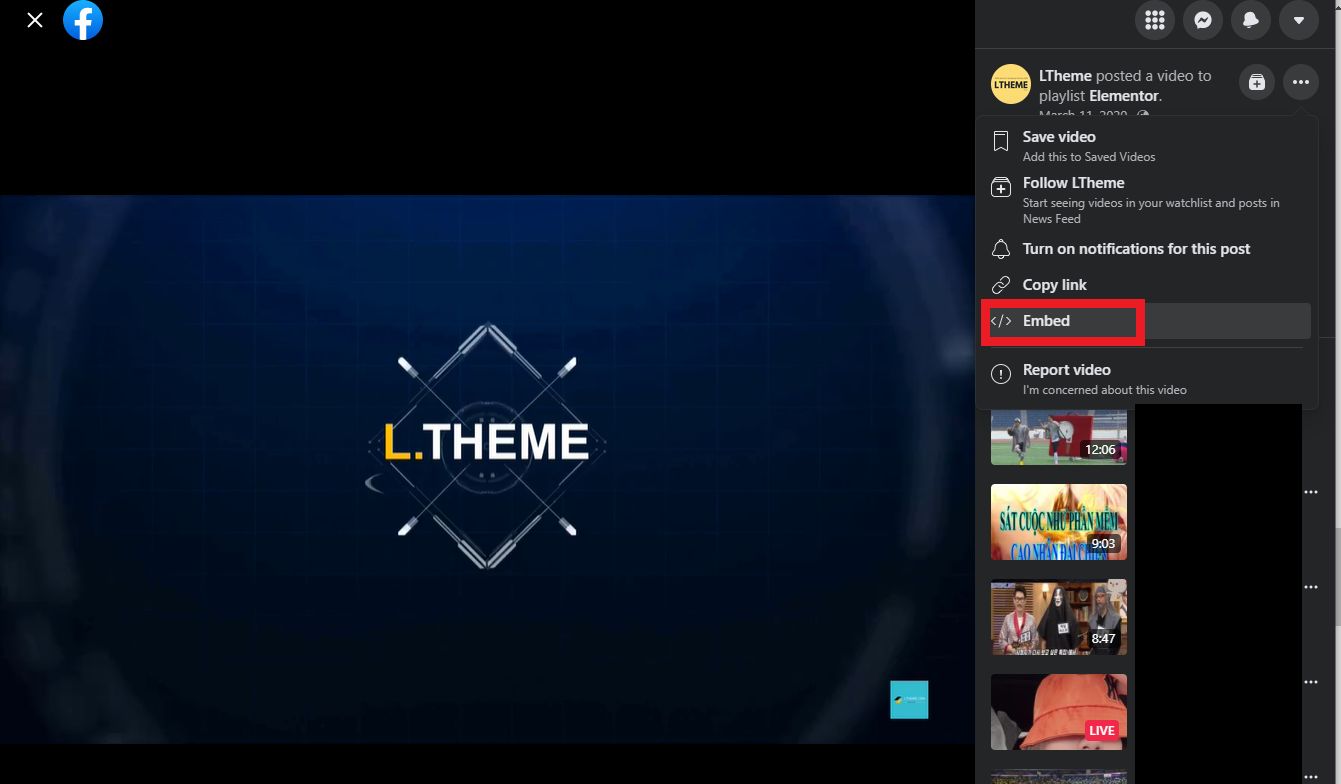
Task: Select Report video from the menu
Action: pos(1066,370)
